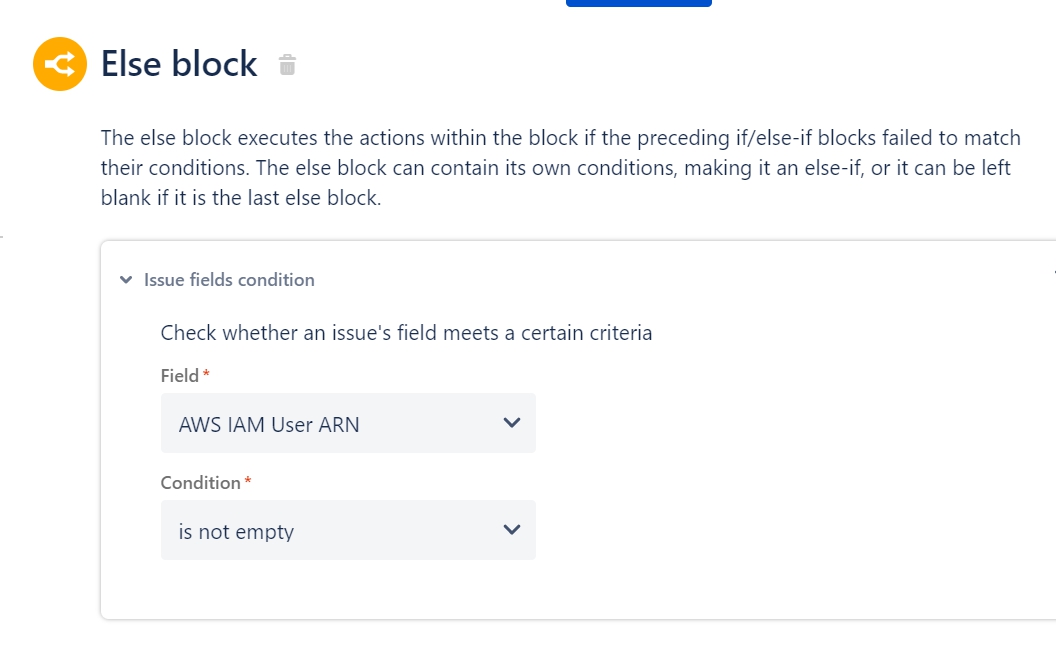1056x656 pixels.
Task: Click the else block description paragraph
Action: tap(561, 168)
